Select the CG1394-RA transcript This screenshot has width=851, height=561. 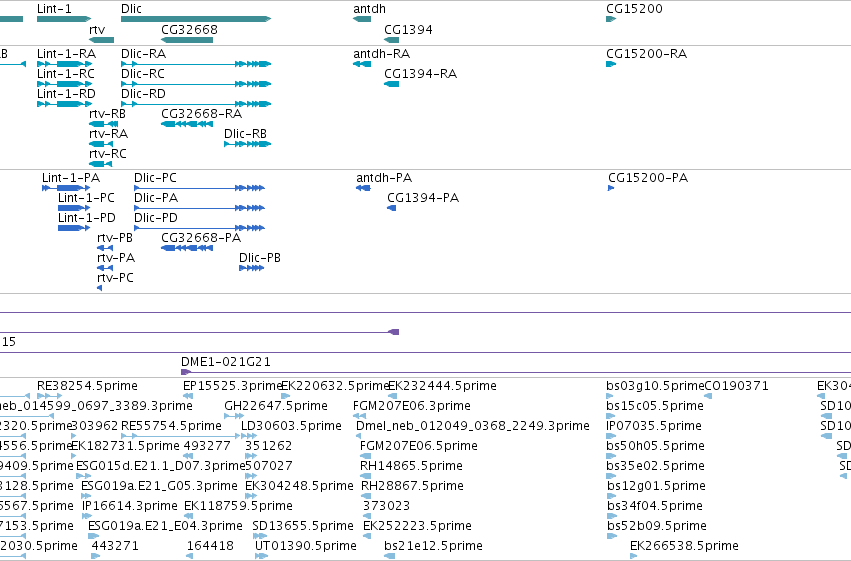[x=391, y=84]
